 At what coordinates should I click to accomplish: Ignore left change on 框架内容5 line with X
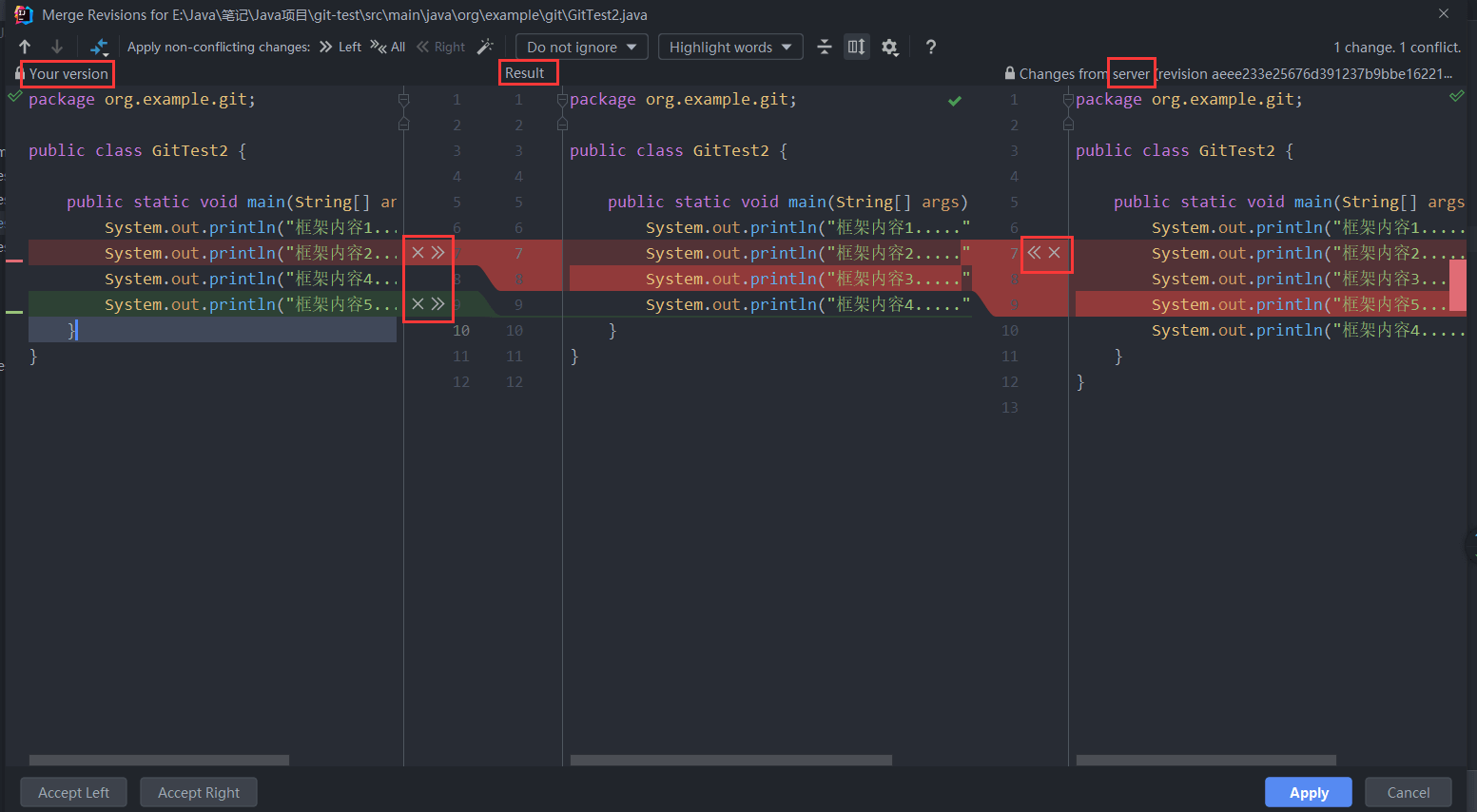[x=418, y=303]
